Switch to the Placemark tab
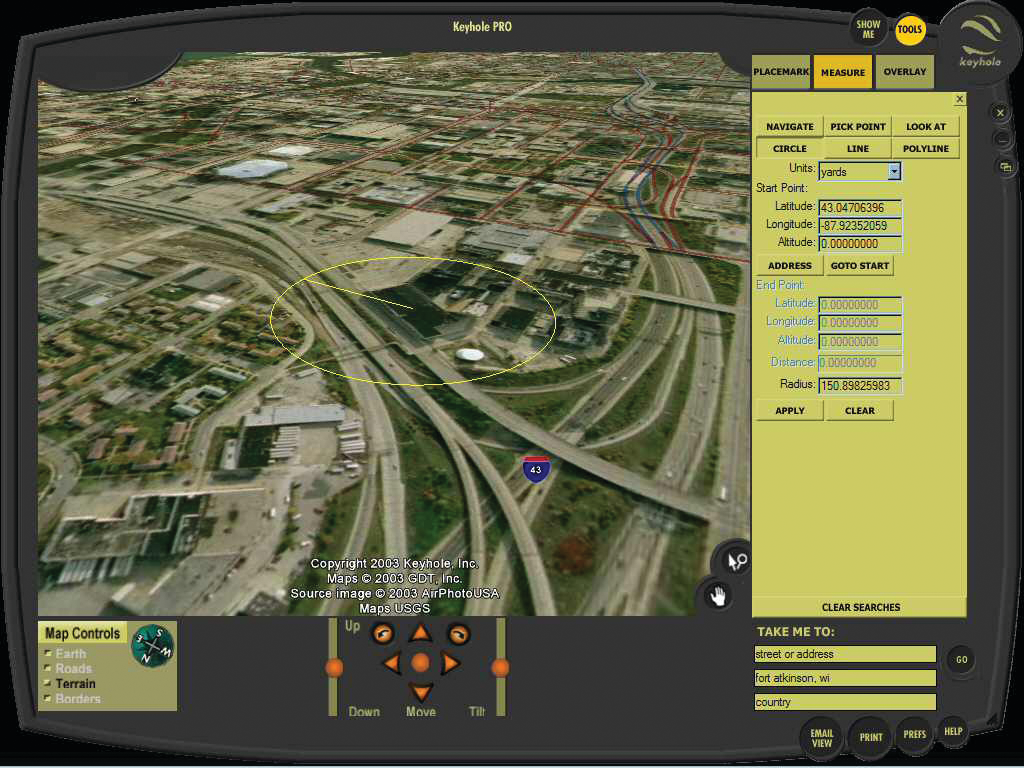 781,72
